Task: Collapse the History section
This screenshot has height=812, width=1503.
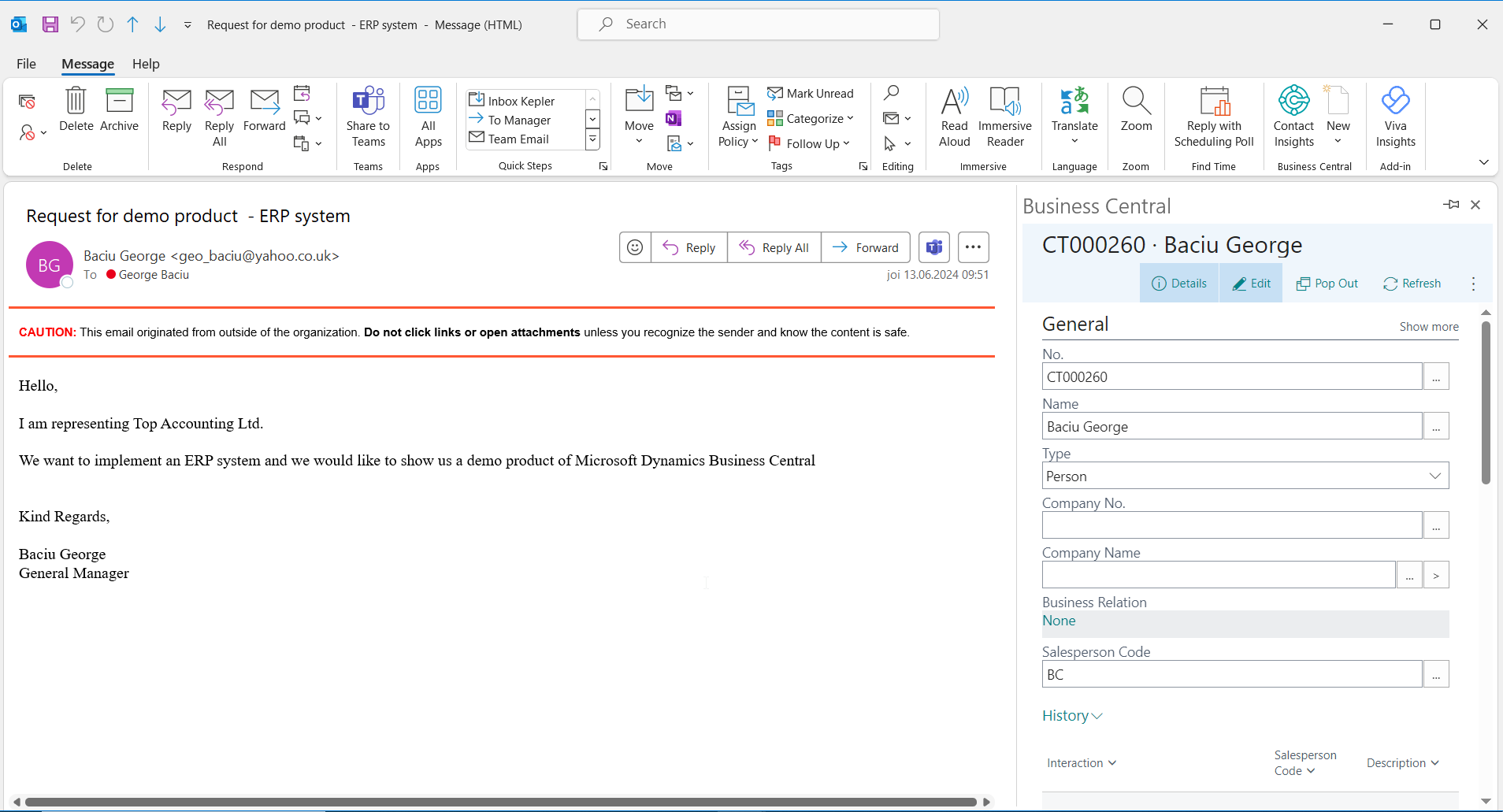Action: click(x=1072, y=716)
